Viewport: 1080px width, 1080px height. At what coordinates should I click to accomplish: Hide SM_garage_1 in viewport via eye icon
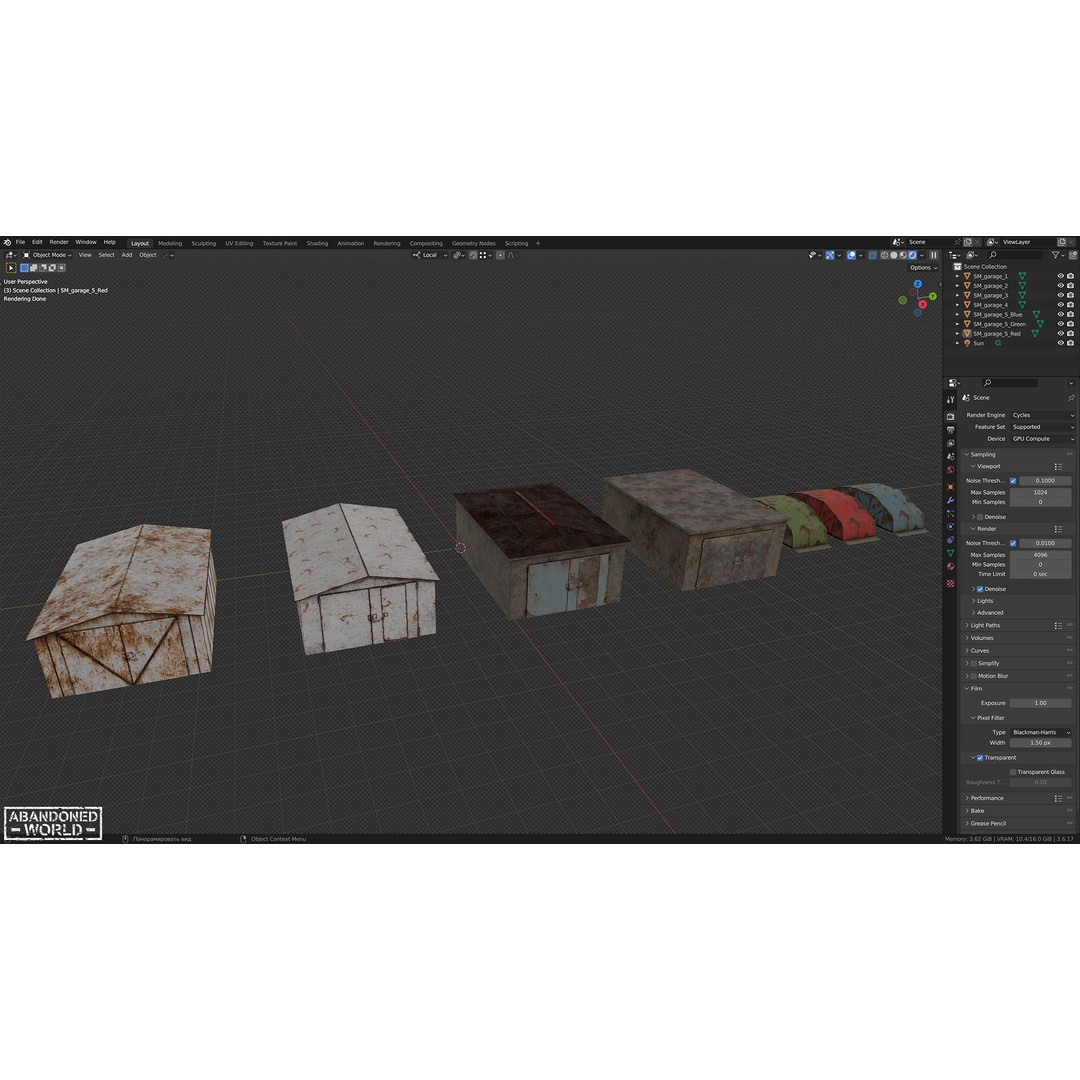pyautogui.click(x=1061, y=276)
